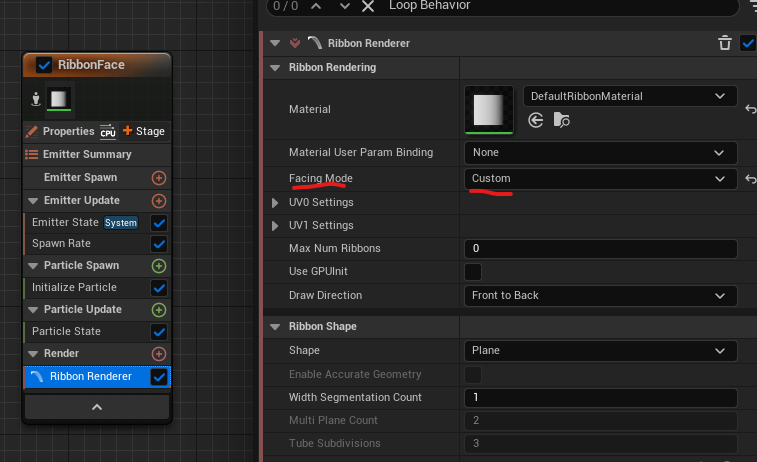Image resolution: width=757 pixels, height=462 pixels.
Task: Add a new Stage to the emitter
Action: 144,131
